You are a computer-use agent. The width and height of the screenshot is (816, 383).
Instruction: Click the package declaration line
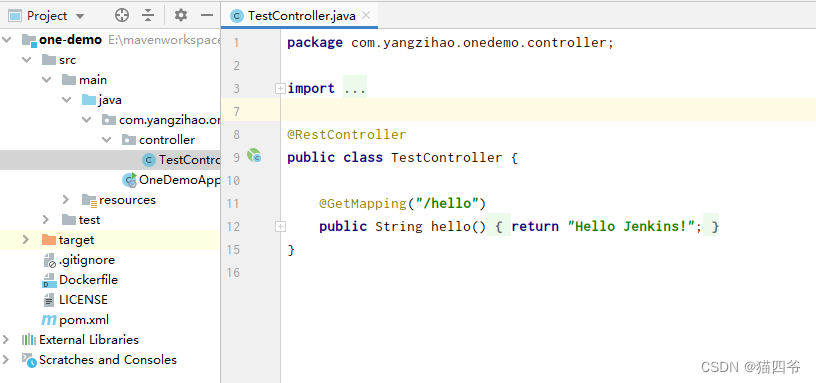pyautogui.click(x=451, y=43)
